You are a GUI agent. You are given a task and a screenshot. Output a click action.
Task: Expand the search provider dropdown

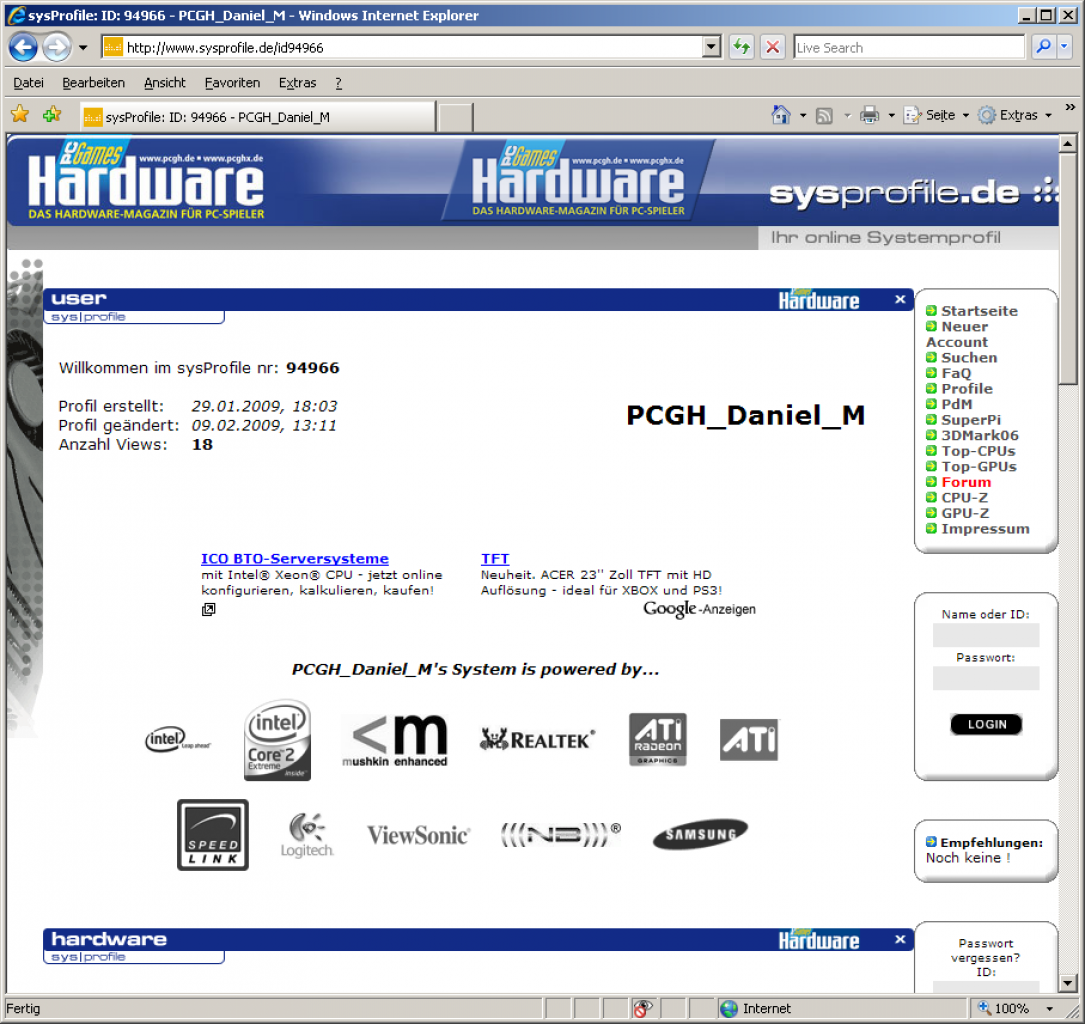1064,47
